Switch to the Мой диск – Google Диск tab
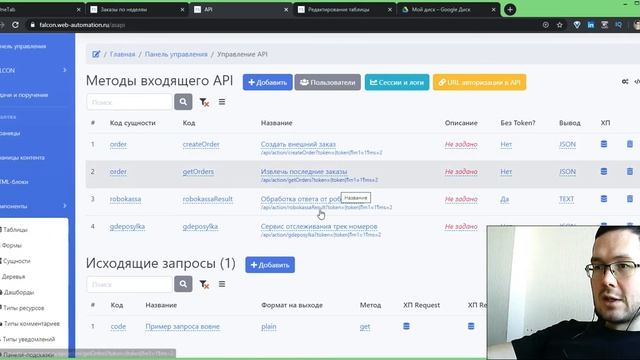 click(x=448, y=9)
